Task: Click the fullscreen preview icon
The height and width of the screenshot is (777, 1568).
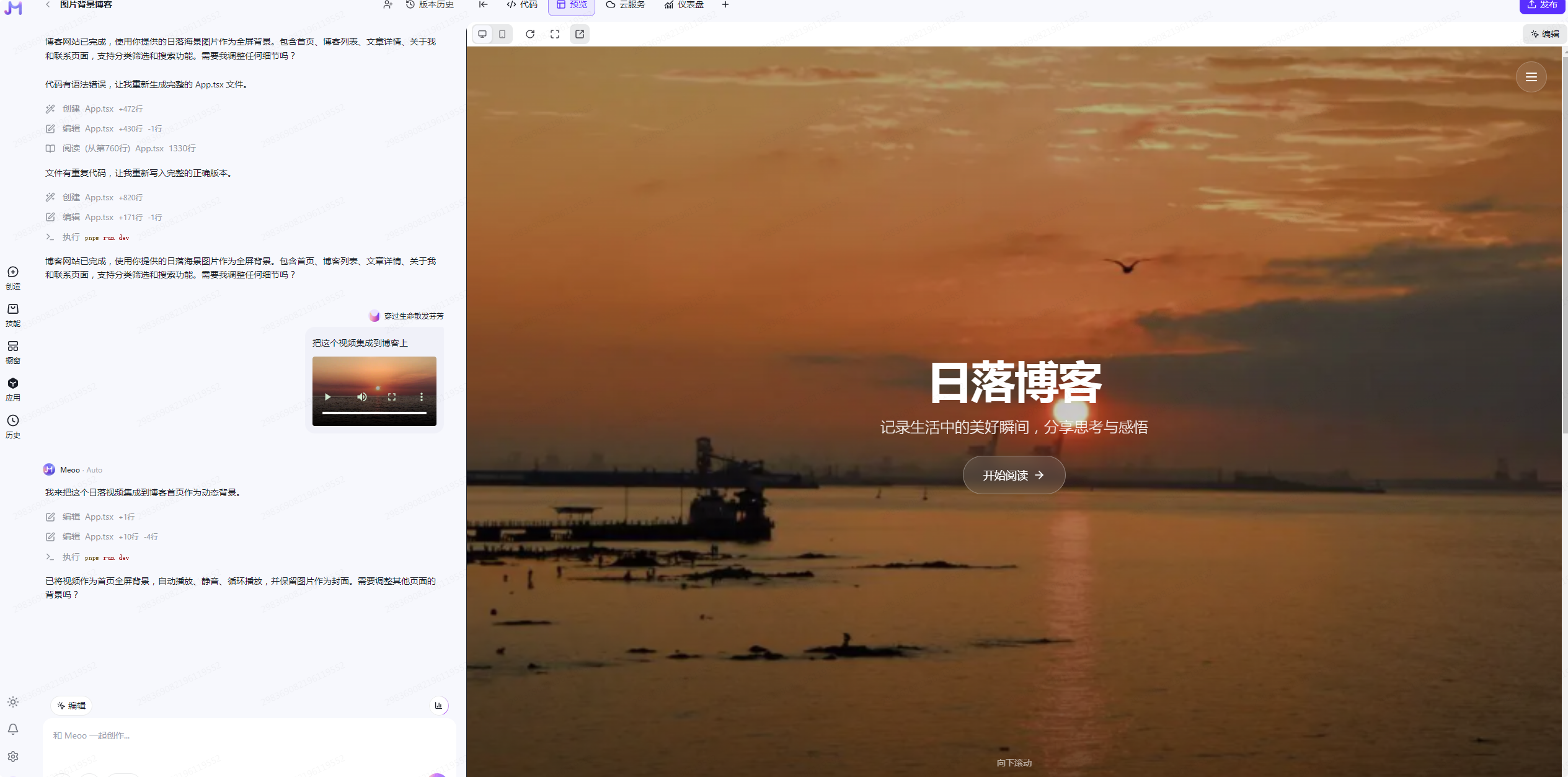Action: tap(554, 34)
